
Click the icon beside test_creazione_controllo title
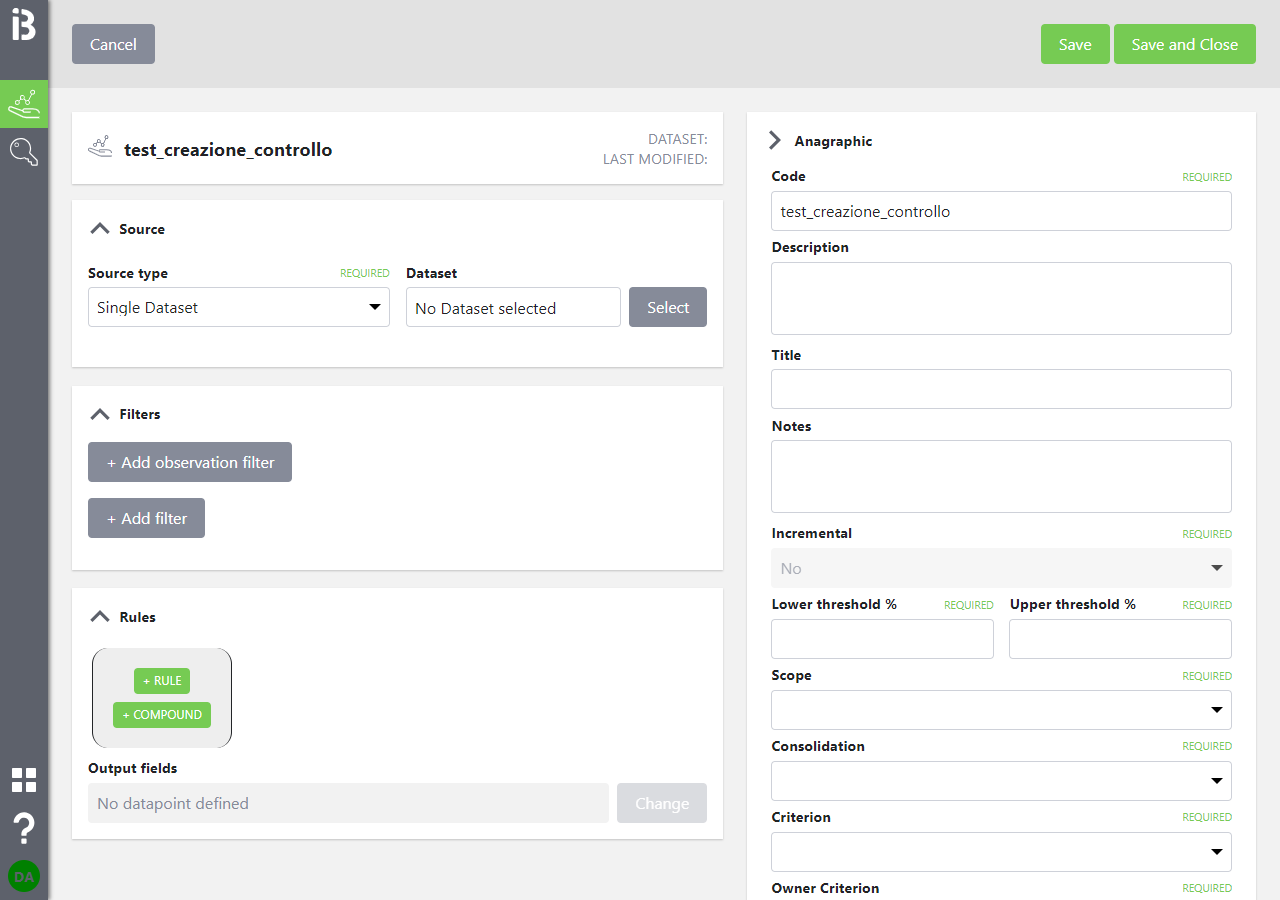100,149
